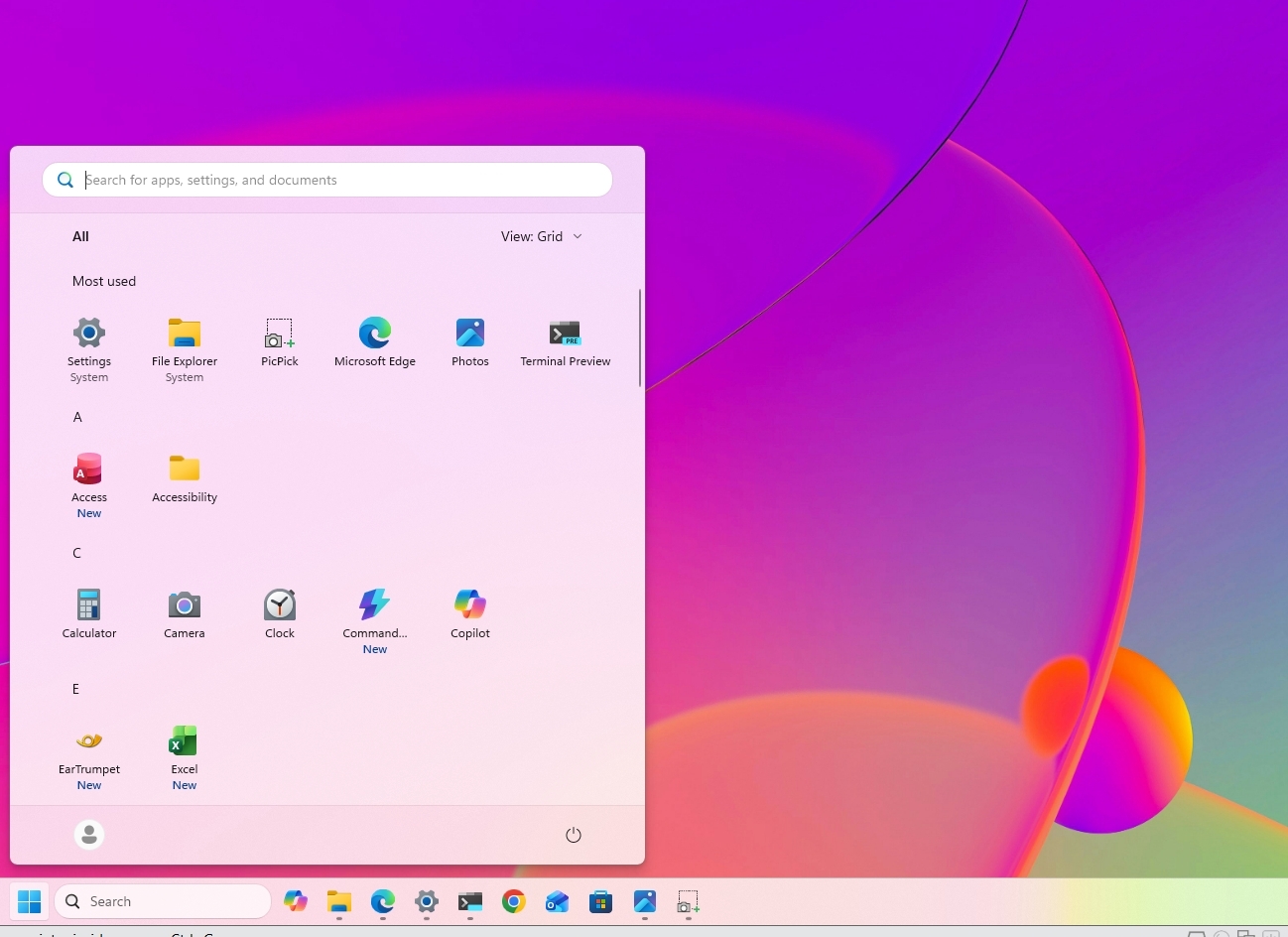Open Photos from the taskbar
Viewport: 1288px width, 937px height.
tap(645, 901)
